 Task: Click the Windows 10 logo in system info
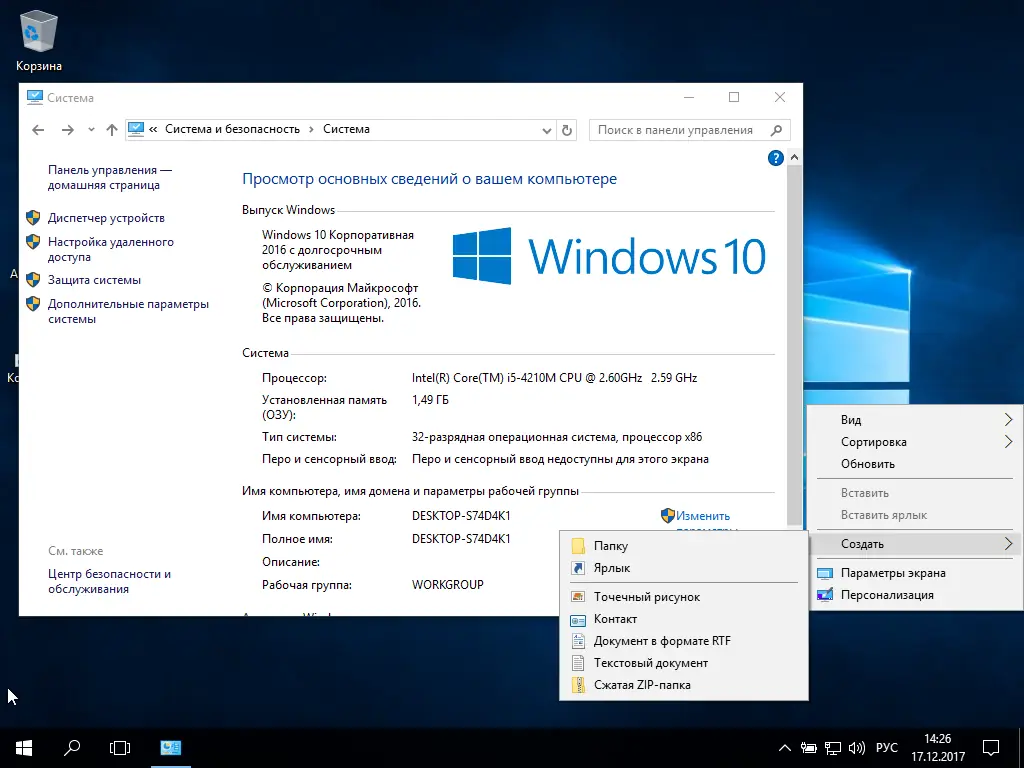609,255
